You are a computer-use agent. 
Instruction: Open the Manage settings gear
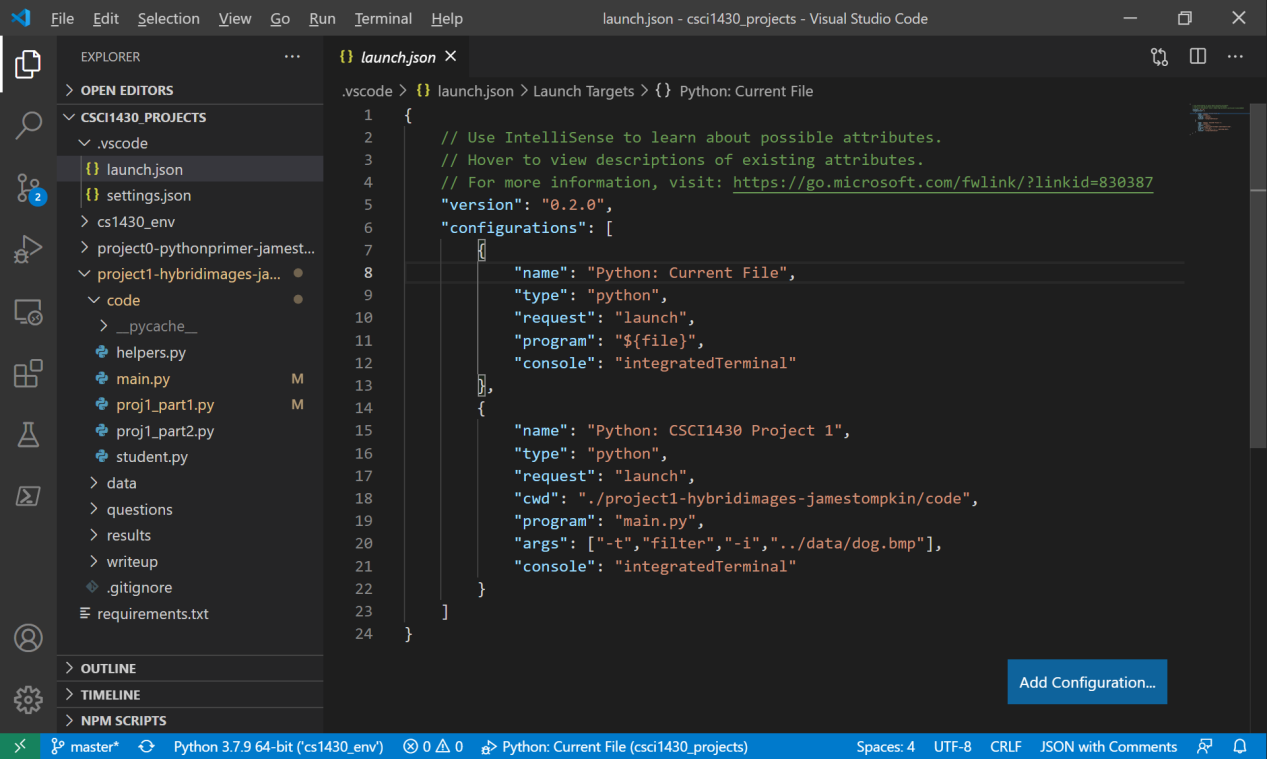pyautogui.click(x=28, y=699)
